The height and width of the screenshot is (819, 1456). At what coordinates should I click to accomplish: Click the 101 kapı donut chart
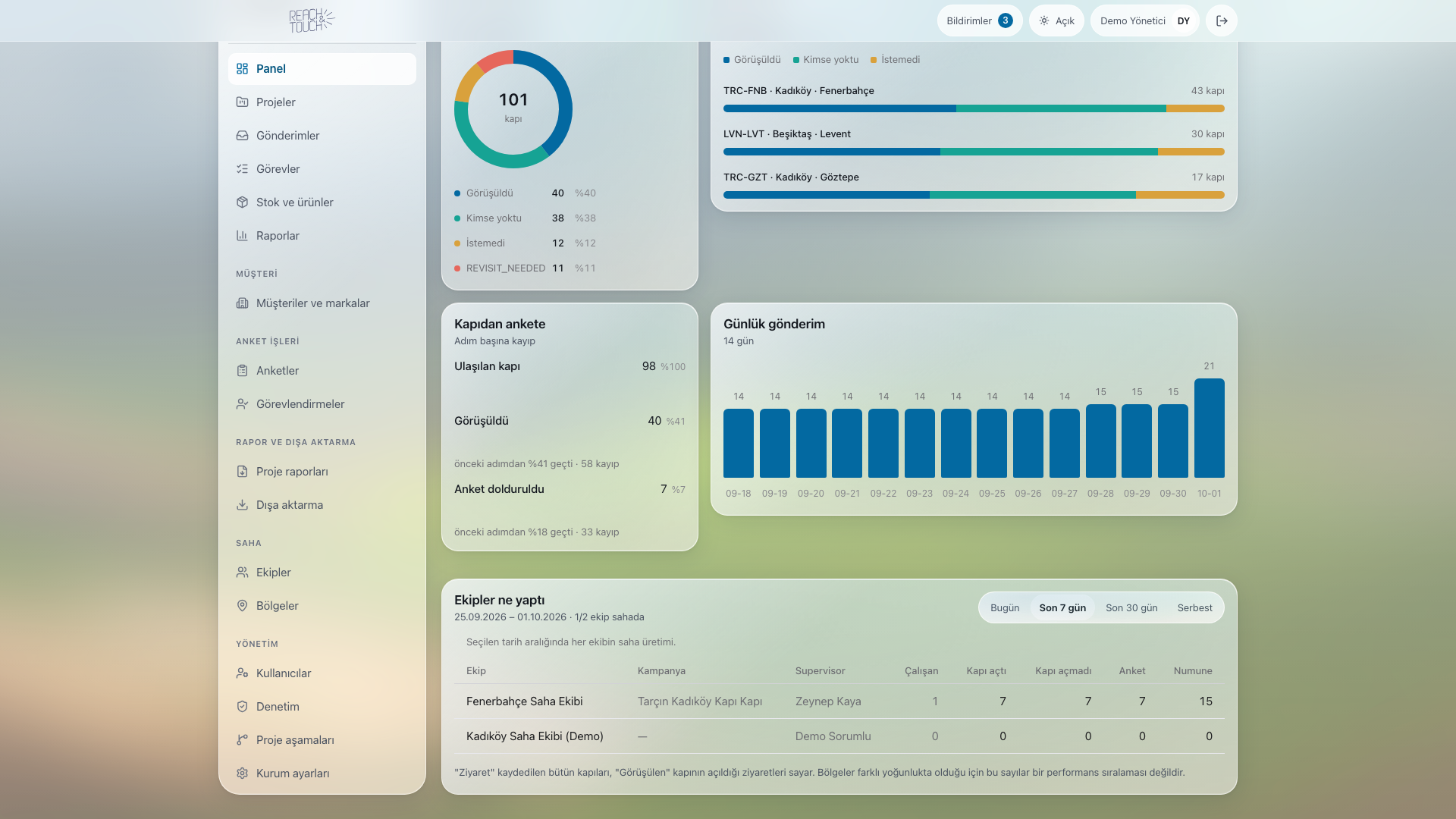point(513,109)
